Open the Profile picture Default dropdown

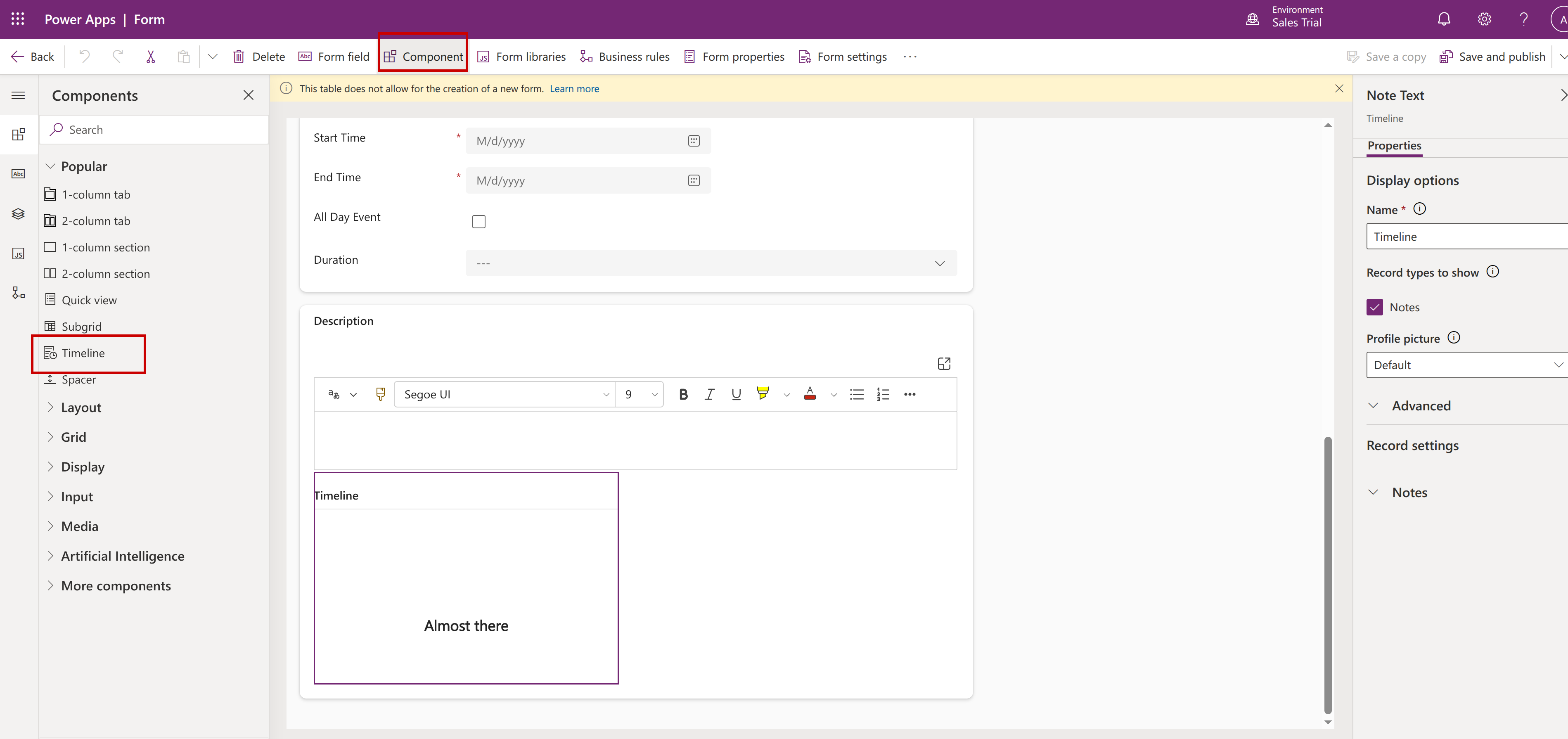(x=1466, y=365)
